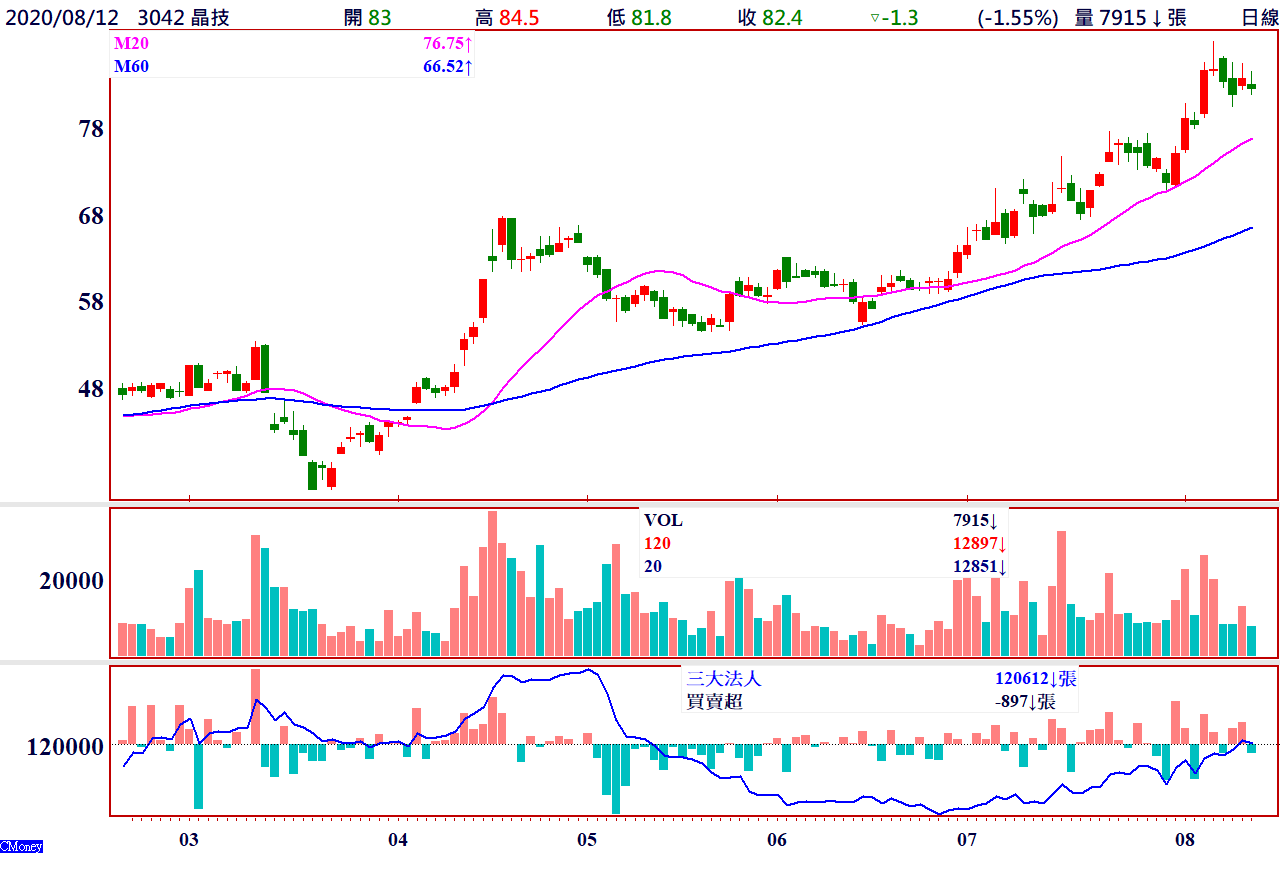The height and width of the screenshot is (874, 1280).
Task: Click the M60 value 66.52
Action: click(x=448, y=67)
